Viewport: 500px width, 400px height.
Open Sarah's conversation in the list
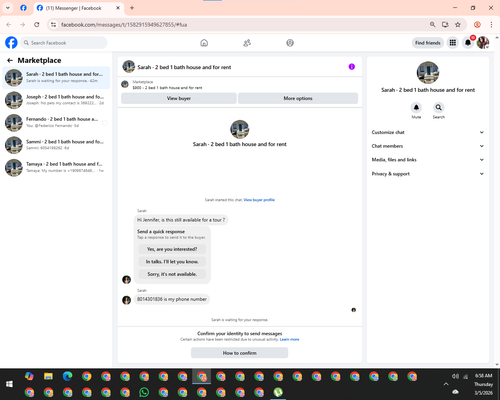point(56,77)
